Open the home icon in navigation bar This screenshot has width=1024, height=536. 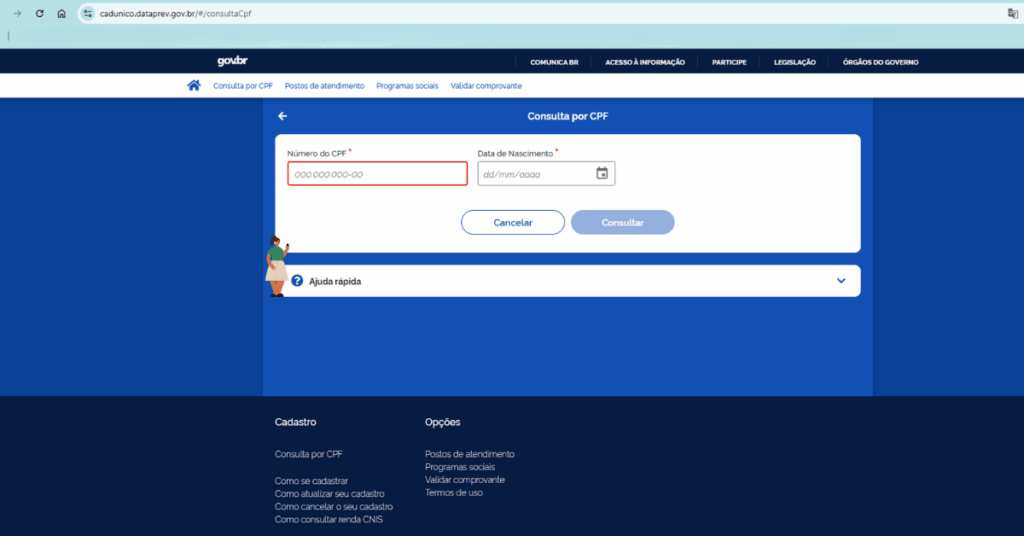194,86
